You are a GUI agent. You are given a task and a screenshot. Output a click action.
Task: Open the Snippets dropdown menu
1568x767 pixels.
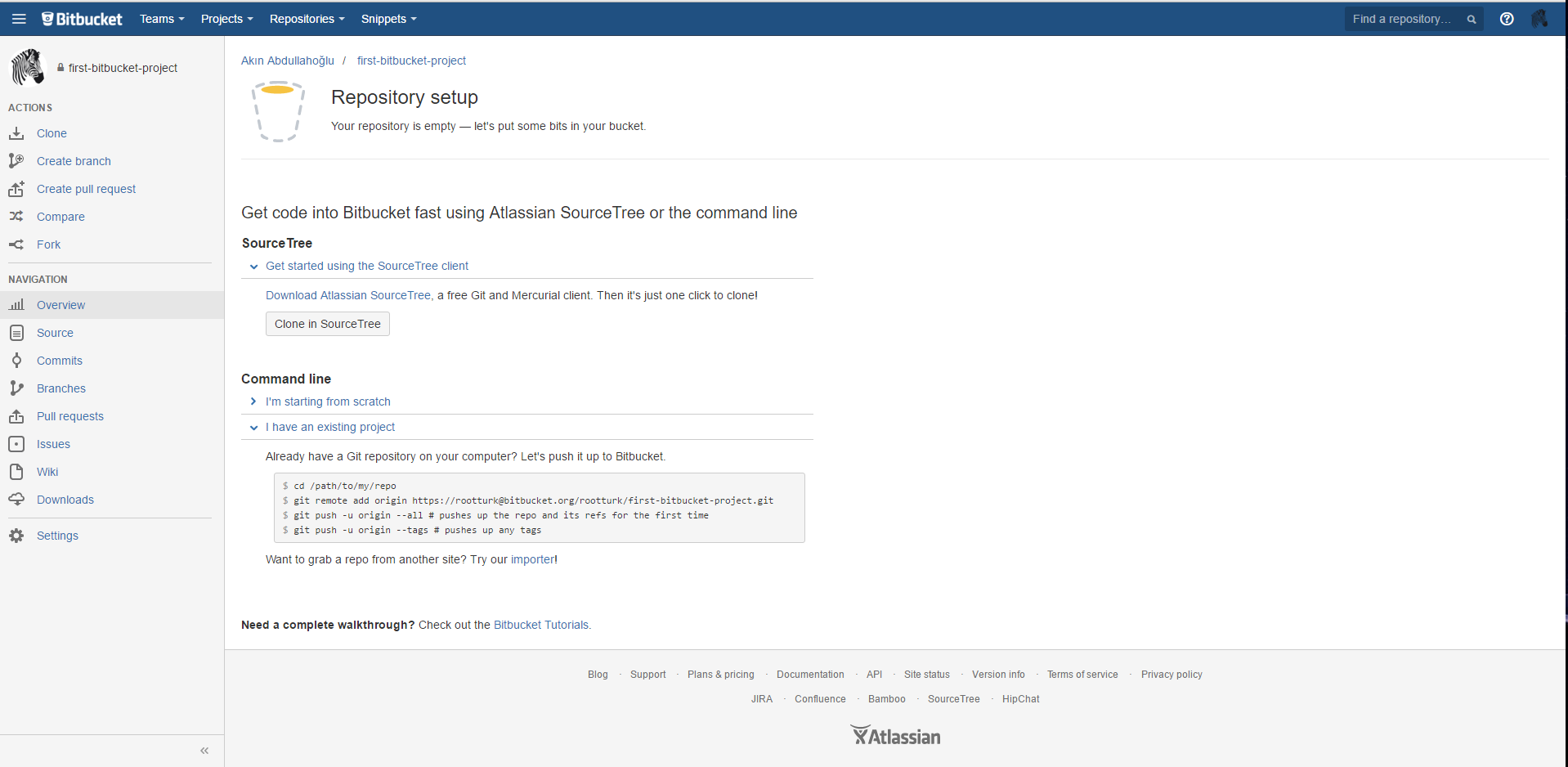click(389, 19)
